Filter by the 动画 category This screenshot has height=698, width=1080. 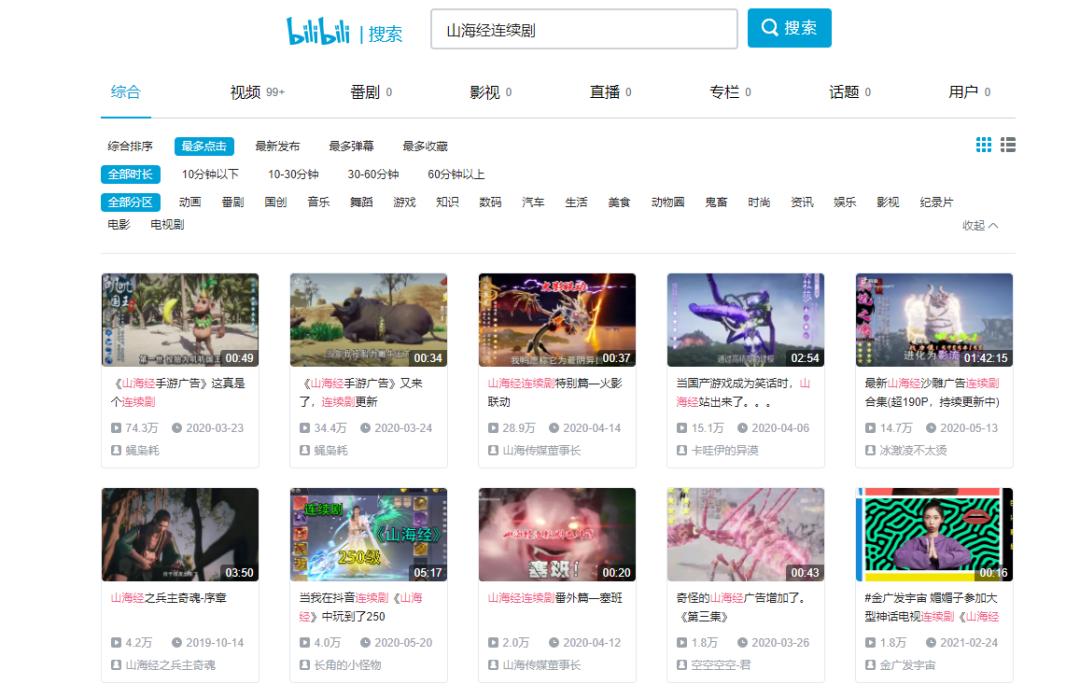(x=190, y=202)
